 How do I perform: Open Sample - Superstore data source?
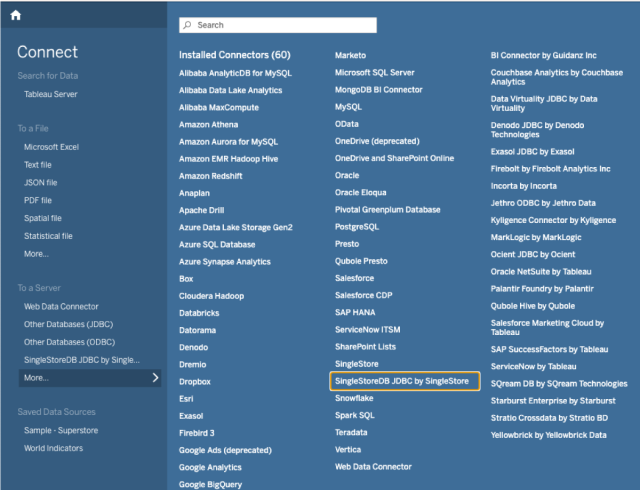pyautogui.click(x=61, y=430)
